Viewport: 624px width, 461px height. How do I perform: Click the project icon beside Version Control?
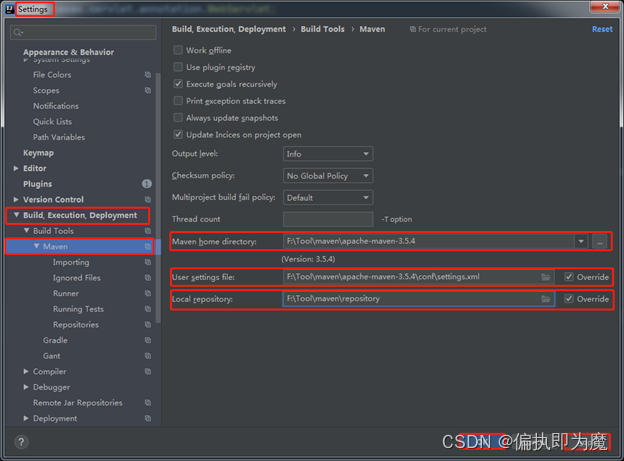click(x=148, y=199)
